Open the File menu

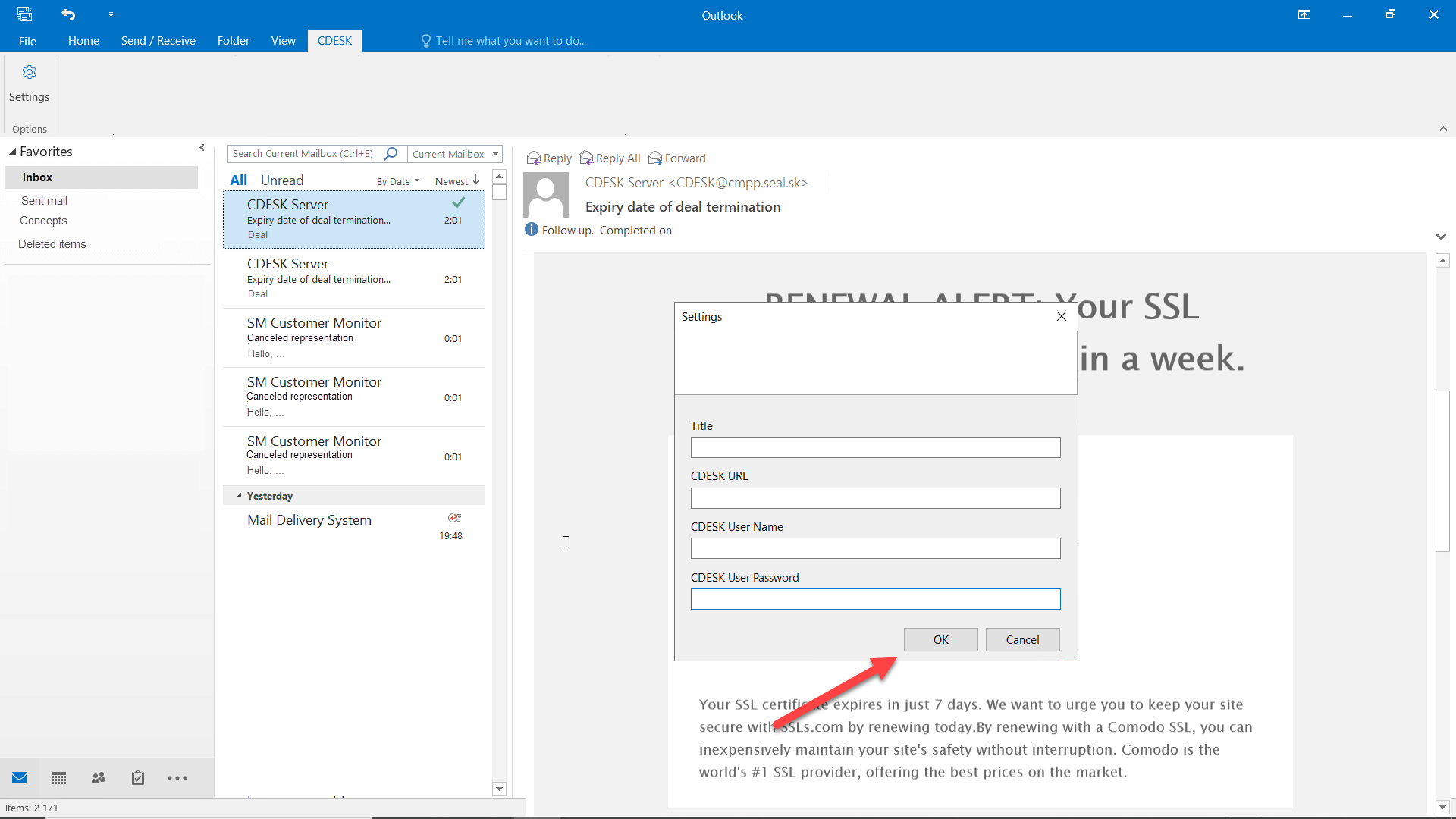tap(27, 41)
